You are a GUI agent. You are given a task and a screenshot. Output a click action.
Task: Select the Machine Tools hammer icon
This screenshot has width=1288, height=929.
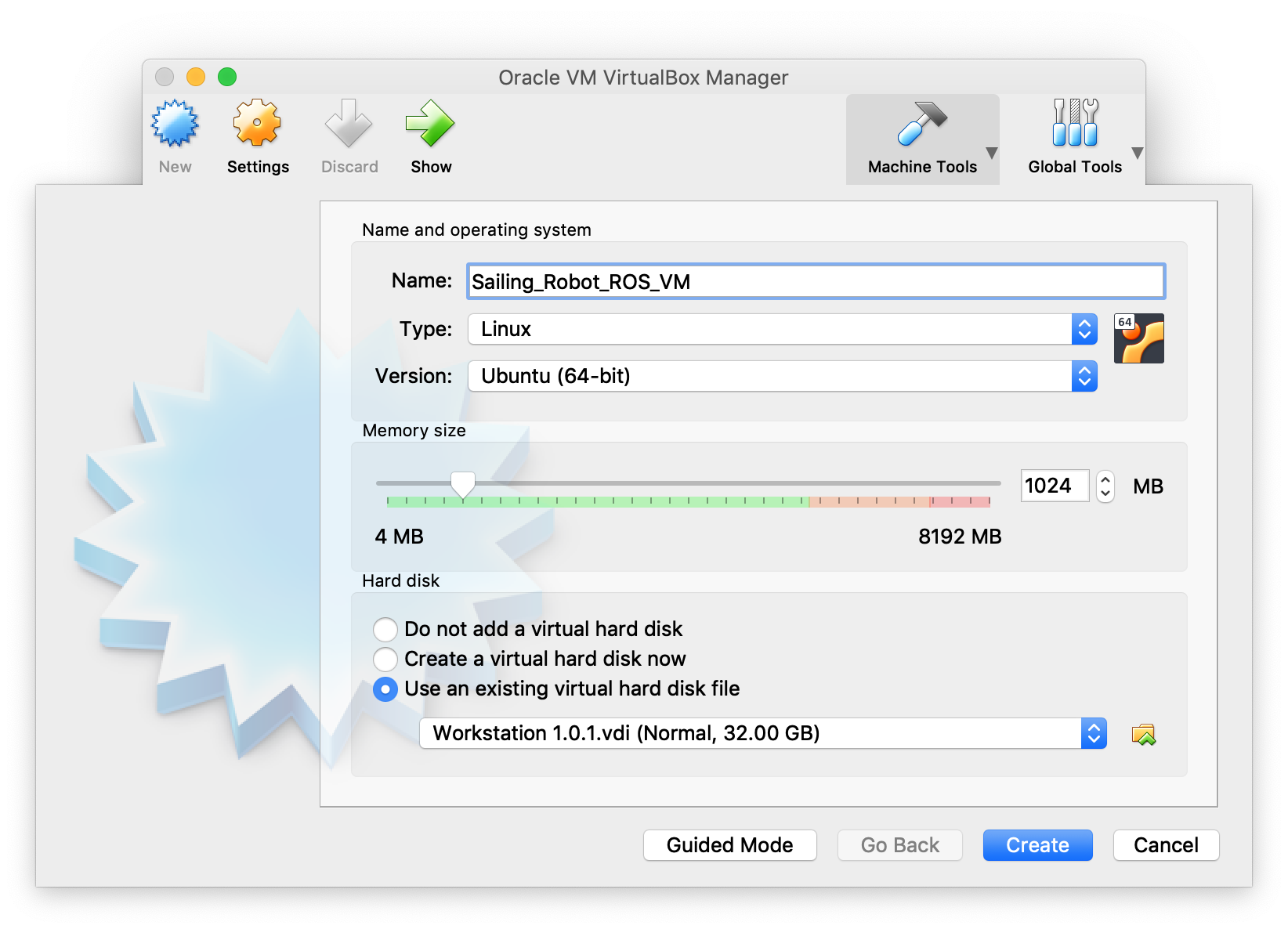922,124
